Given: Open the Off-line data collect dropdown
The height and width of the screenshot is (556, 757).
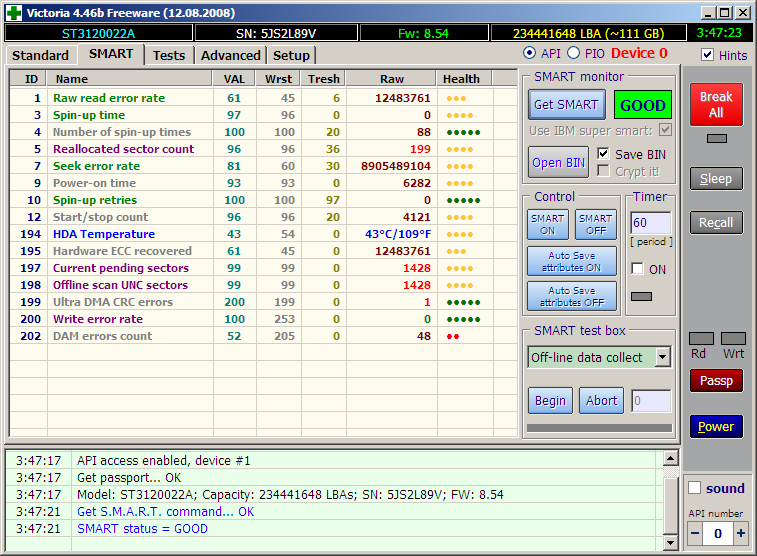Looking at the screenshot, I should point(662,358).
